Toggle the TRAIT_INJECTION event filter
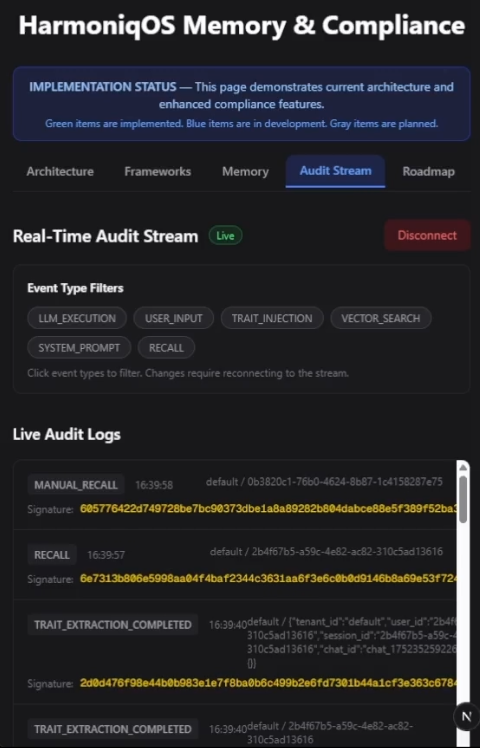 click(x=272, y=318)
